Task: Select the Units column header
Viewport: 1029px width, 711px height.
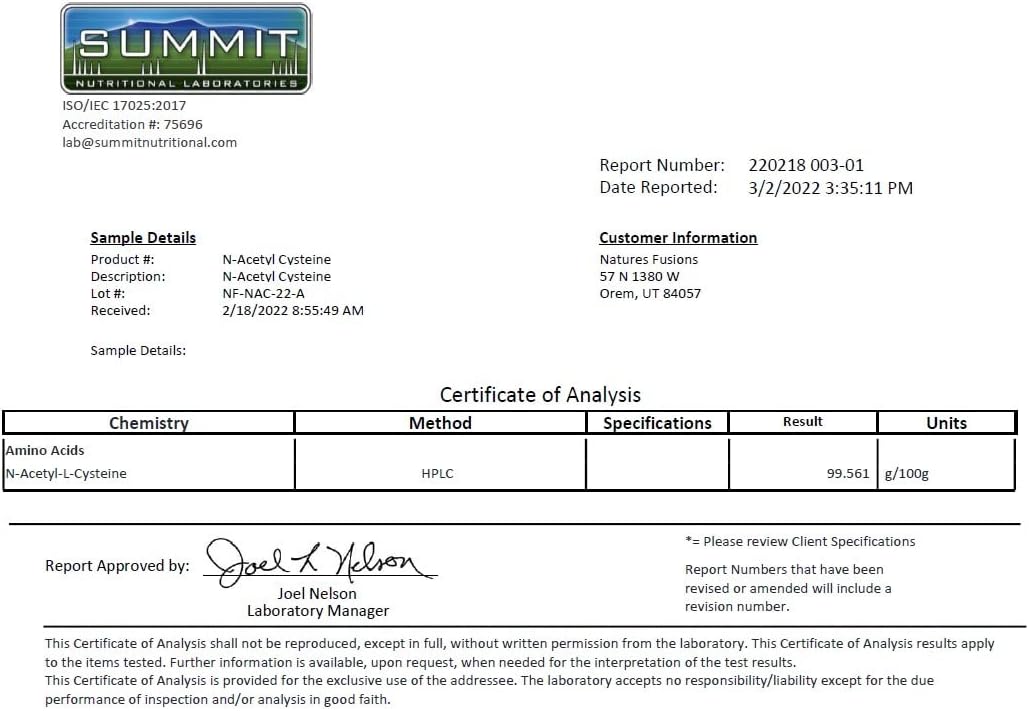Action: click(946, 423)
